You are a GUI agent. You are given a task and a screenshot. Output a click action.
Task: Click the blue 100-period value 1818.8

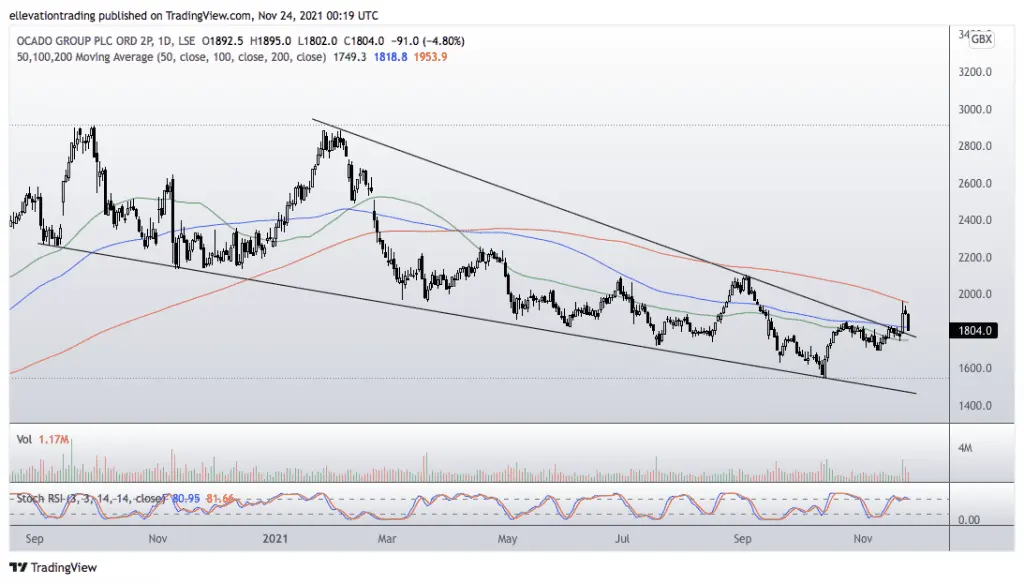click(x=391, y=57)
